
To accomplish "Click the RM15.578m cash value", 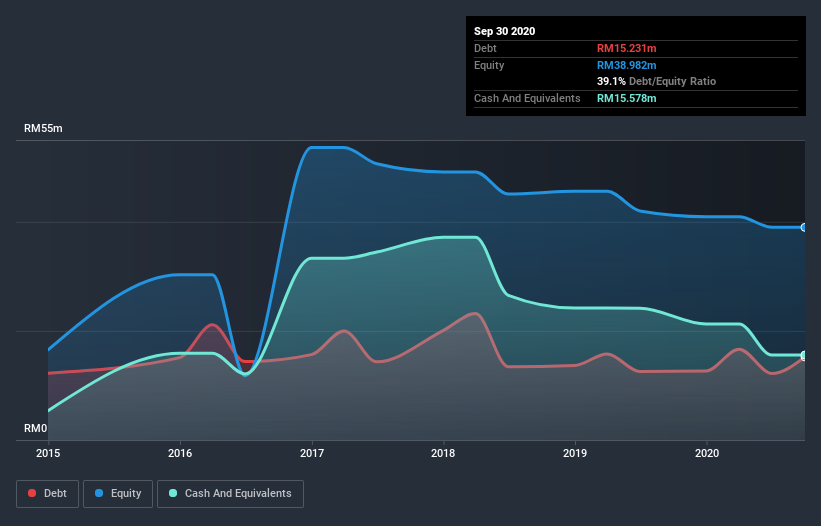I will (627, 98).
